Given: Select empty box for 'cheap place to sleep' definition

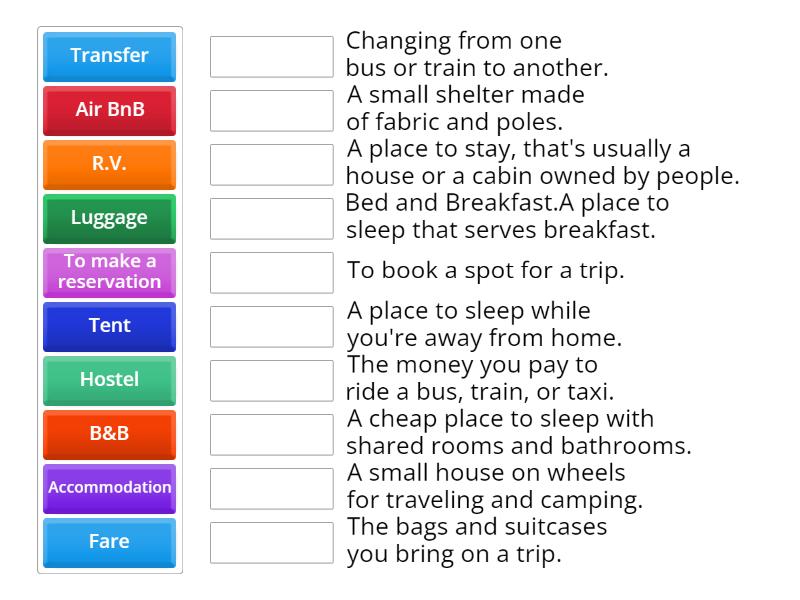Looking at the screenshot, I should (x=272, y=435).
